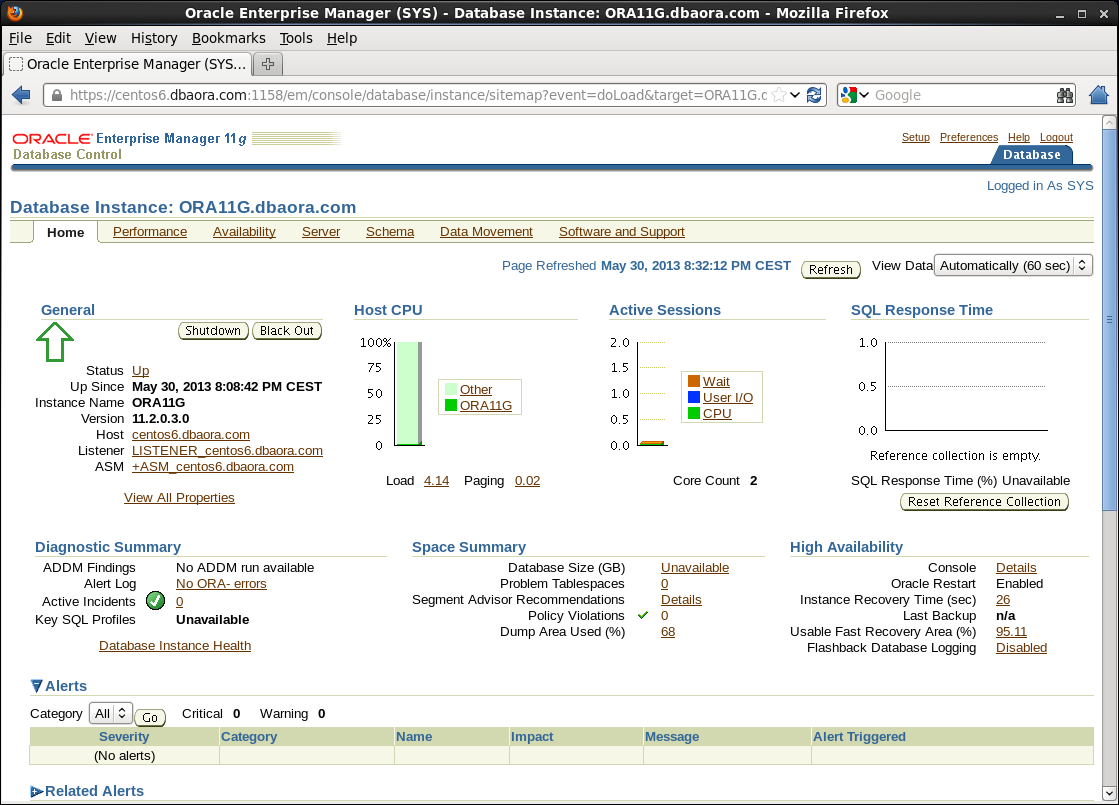Switch to the Availability tab
The width and height of the screenshot is (1119, 805).
pos(244,231)
